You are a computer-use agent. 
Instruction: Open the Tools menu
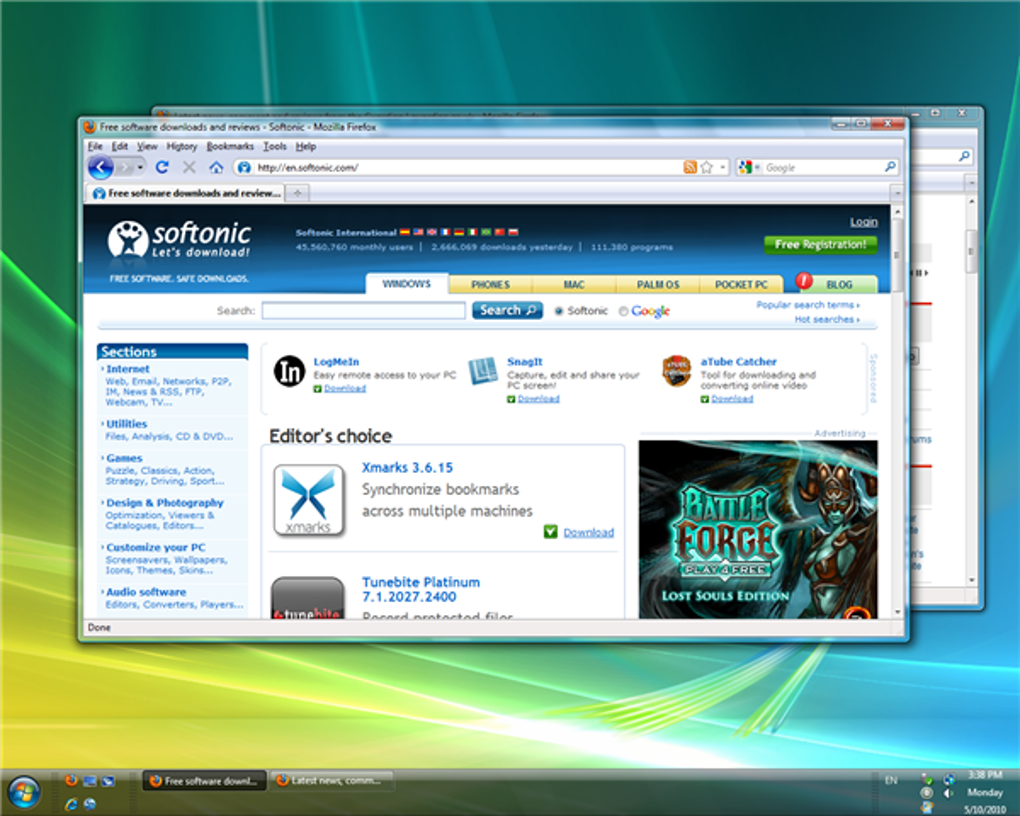pyautogui.click(x=275, y=146)
